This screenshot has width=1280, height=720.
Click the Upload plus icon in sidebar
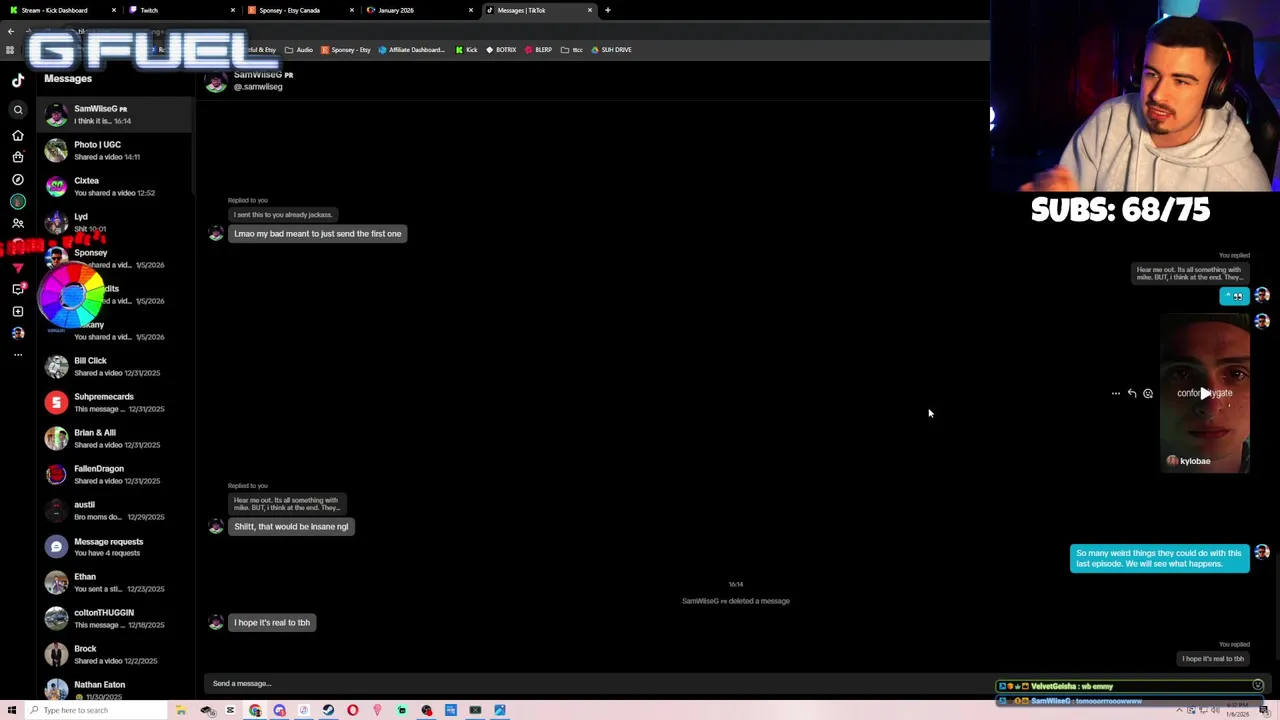coord(18,311)
